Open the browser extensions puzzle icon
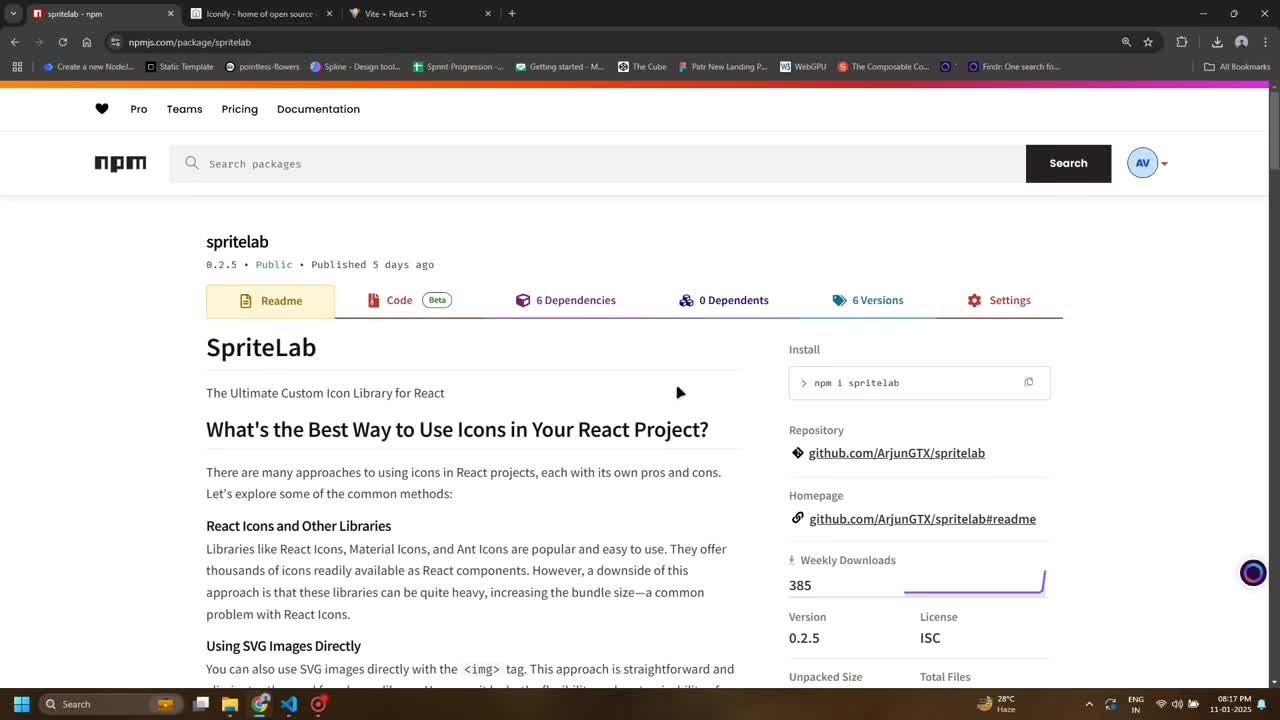Screen dimensions: 1280x720 1182,42
